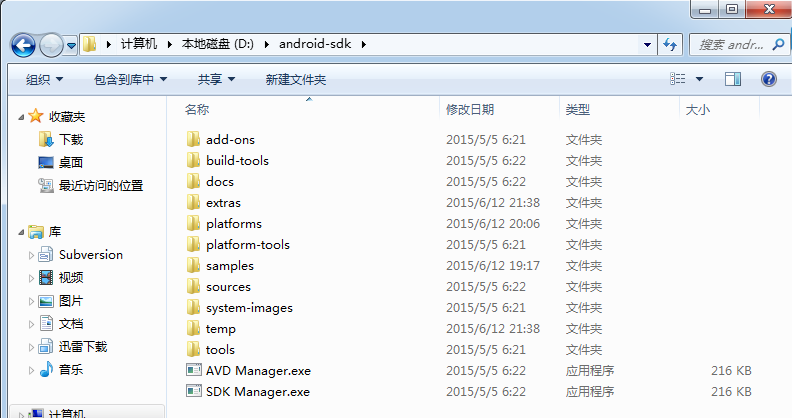The image size is (792, 418).
Task: Refresh the folder with the refresh icon
Action: [670, 45]
